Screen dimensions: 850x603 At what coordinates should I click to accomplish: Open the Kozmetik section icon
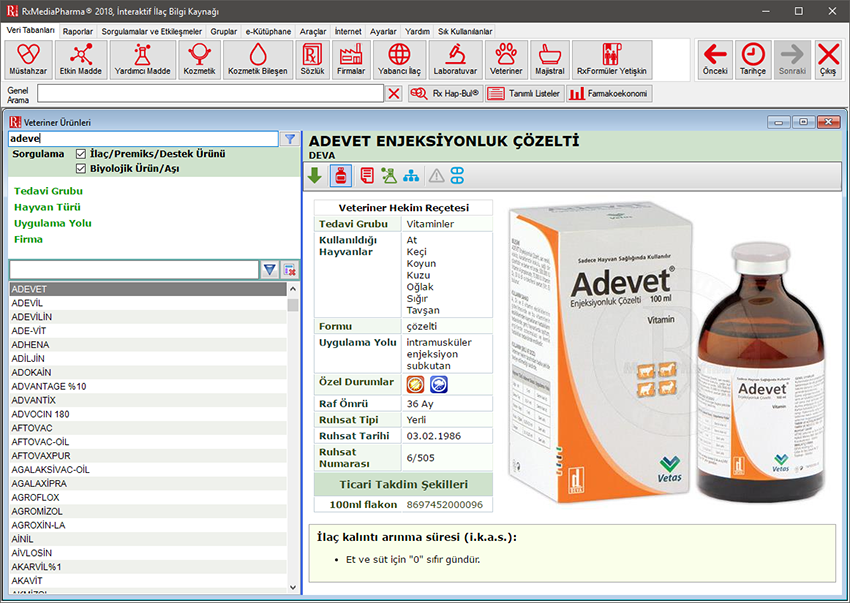coord(199,59)
